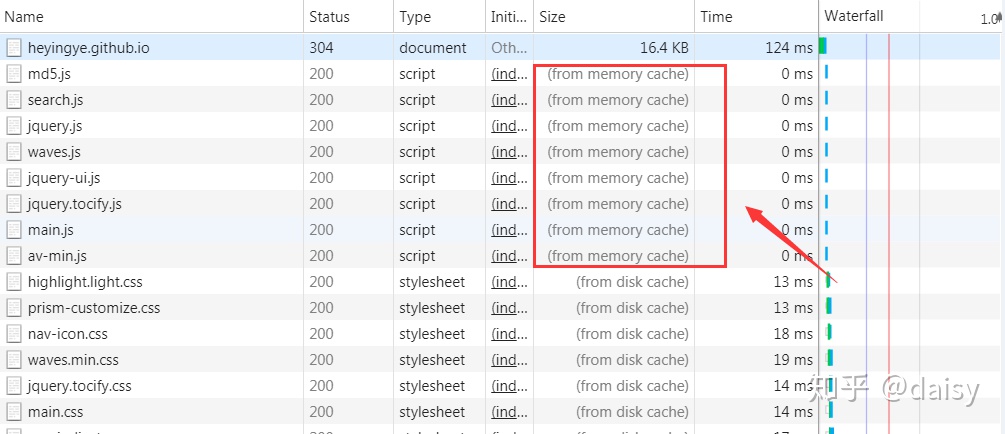Sort by the Type column header
The height and width of the screenshot is (434, 1005).
tap(415, 17)
